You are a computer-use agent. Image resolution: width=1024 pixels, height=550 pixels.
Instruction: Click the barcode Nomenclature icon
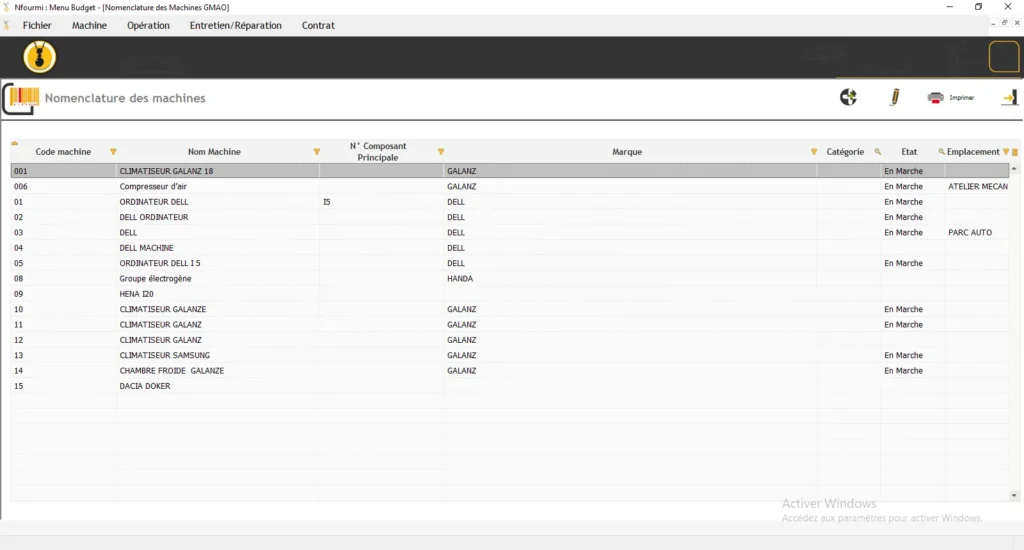(x=24, y=98)
